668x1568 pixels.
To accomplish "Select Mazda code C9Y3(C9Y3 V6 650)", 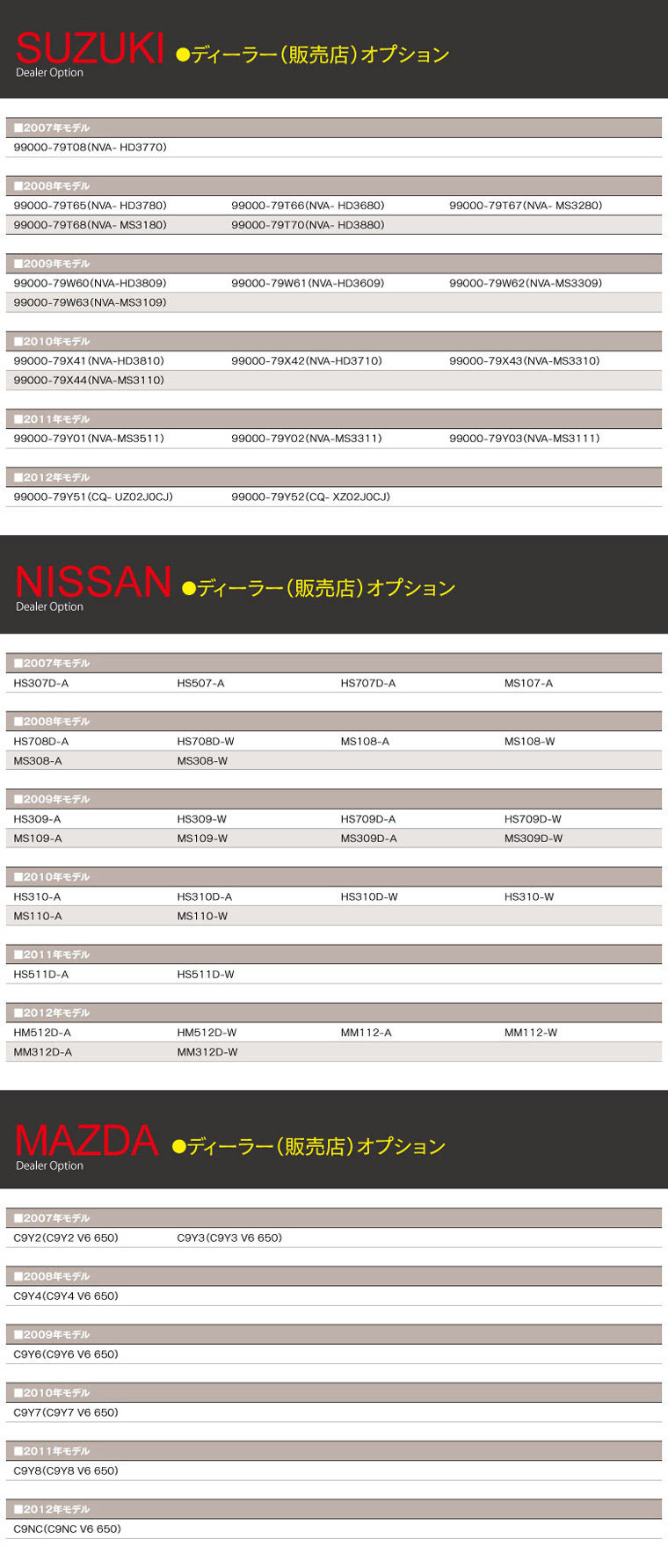I will click(x=229, y=1238).
